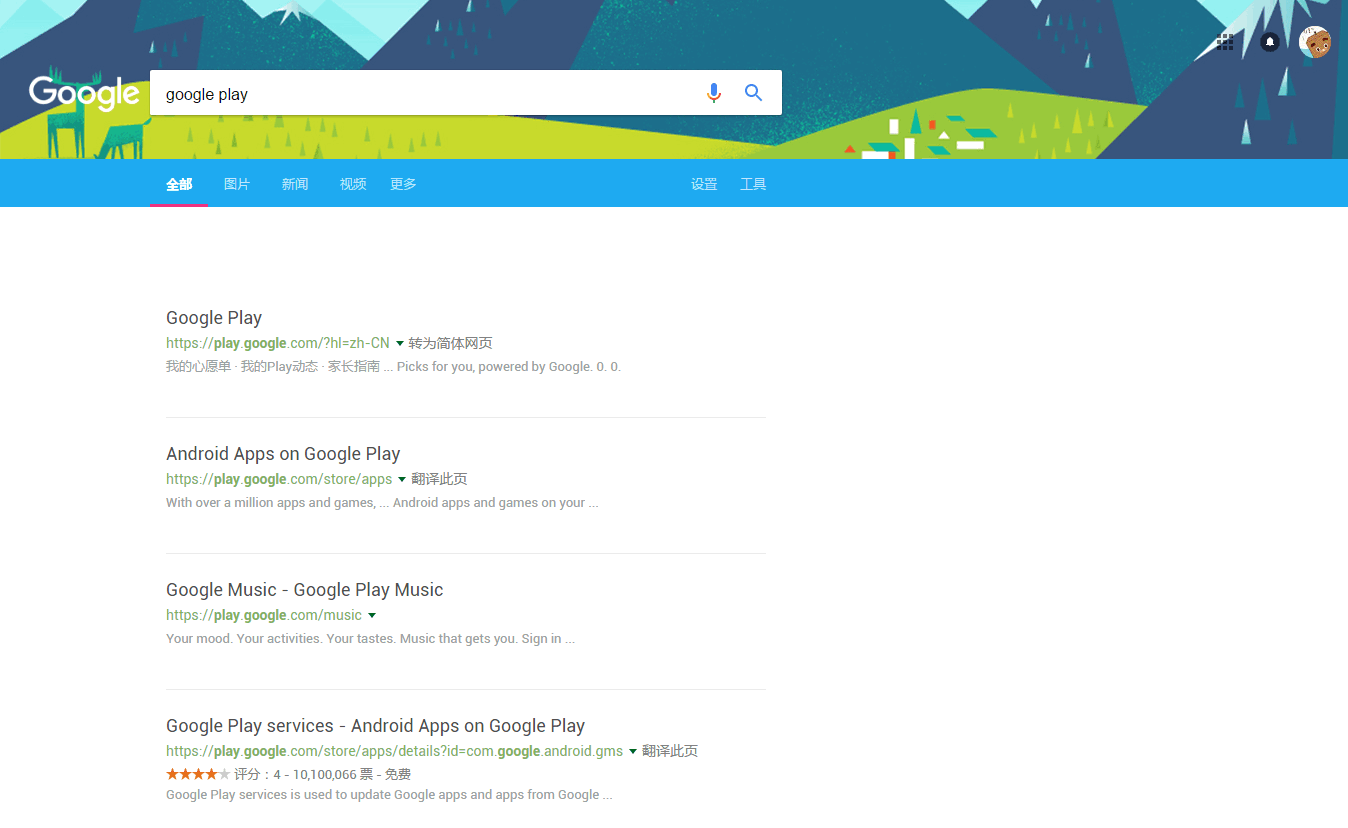Click the snippet 'With over a million apps and games'
1348x828 pixels.
[382, 503]
